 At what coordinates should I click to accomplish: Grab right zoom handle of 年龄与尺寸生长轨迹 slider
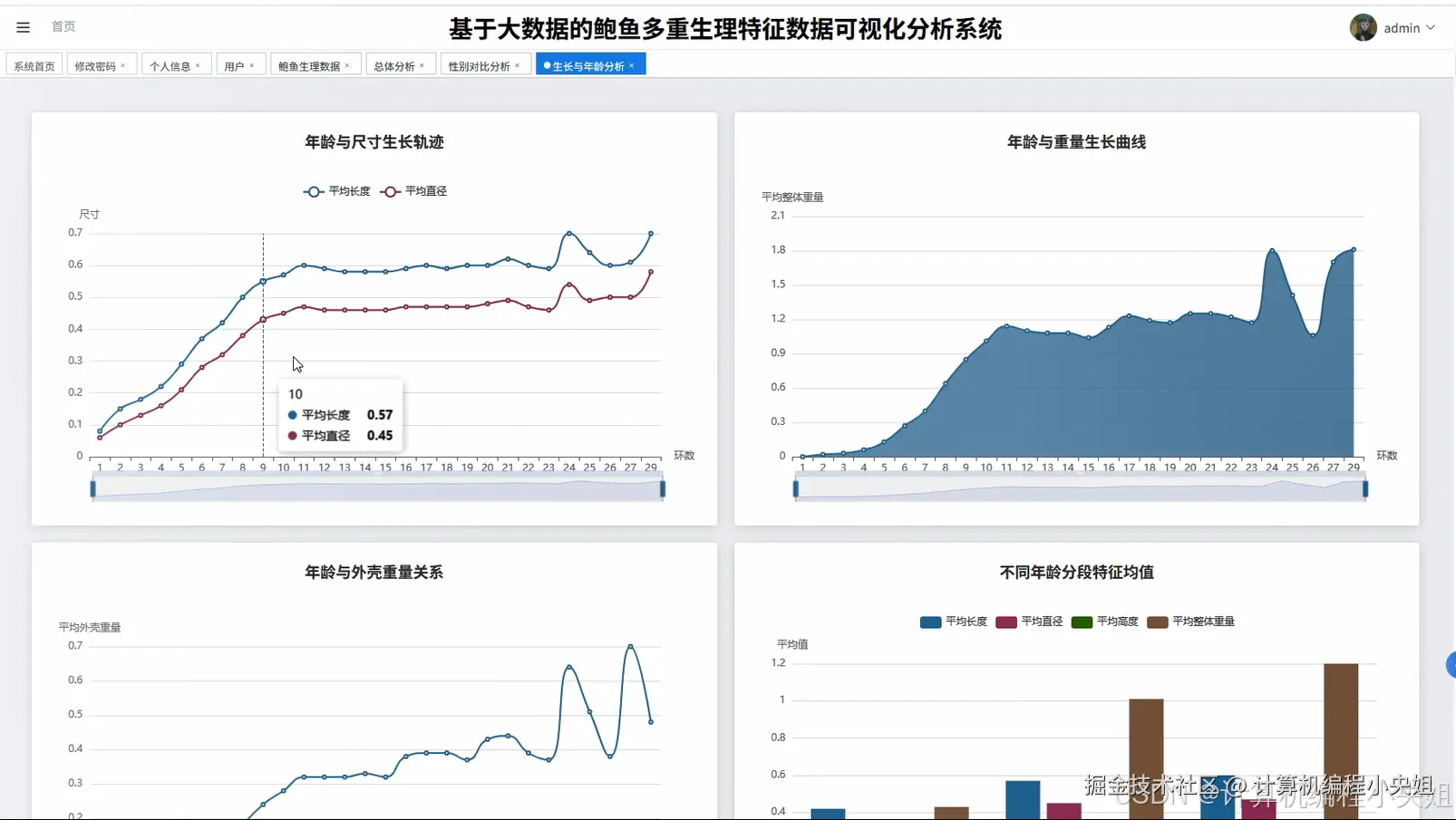pyautogui.click(x=663, y=489)
